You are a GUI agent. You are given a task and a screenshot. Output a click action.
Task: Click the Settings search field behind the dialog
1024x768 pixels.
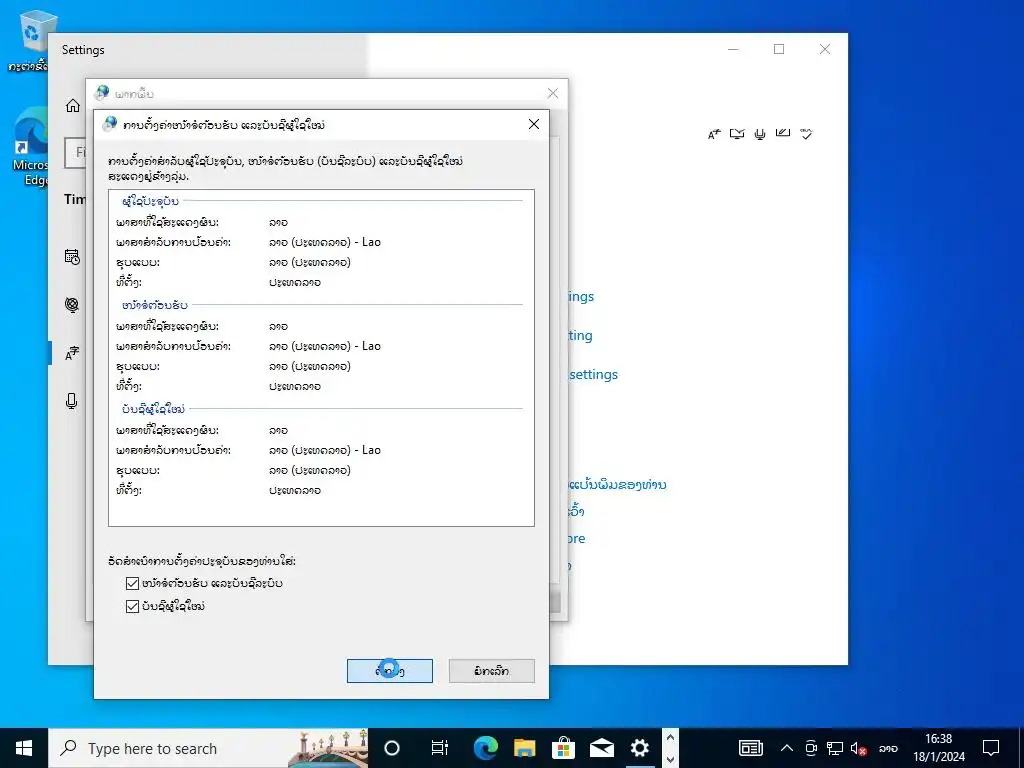click(75, 152)
